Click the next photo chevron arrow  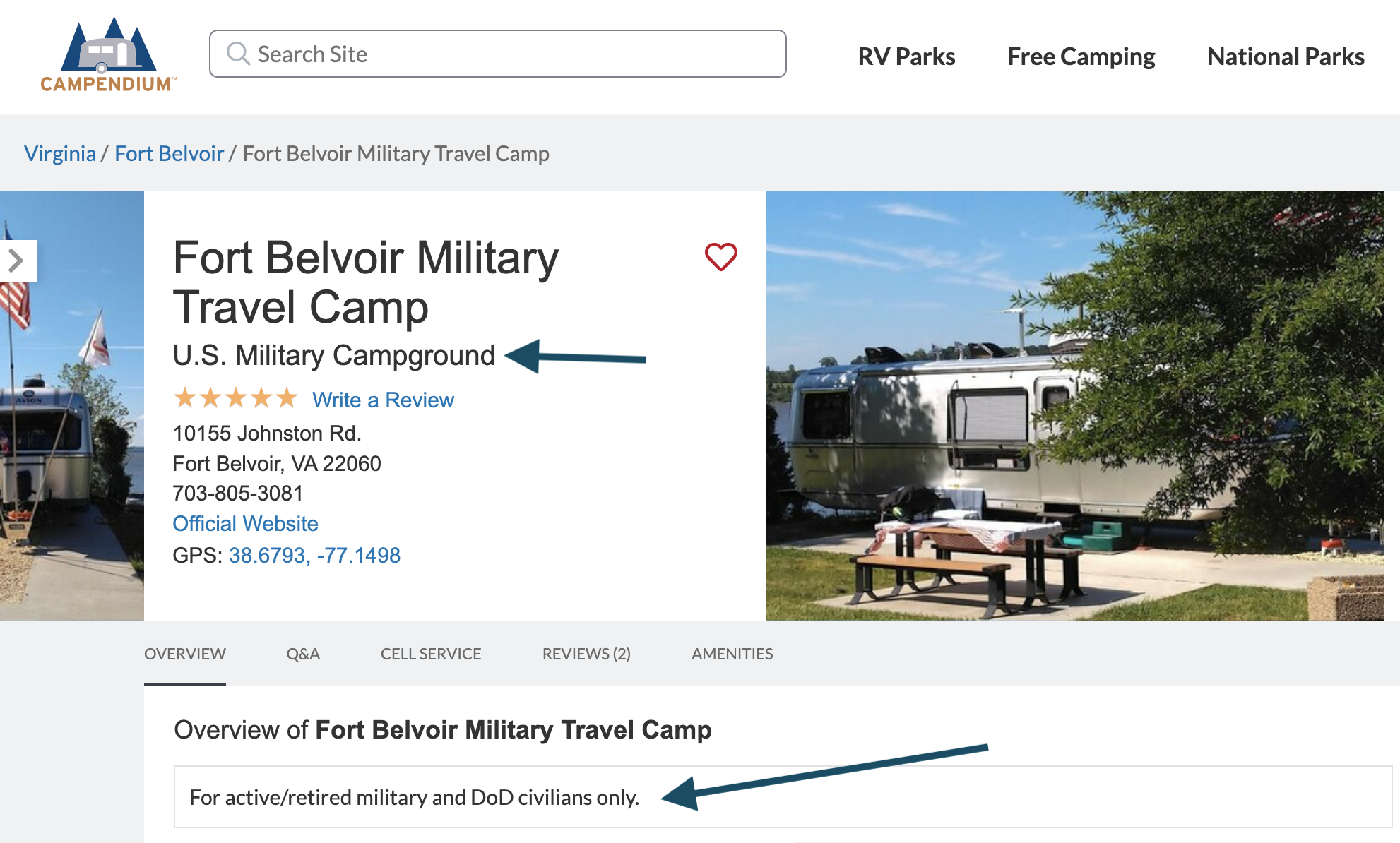pos(17,261)
